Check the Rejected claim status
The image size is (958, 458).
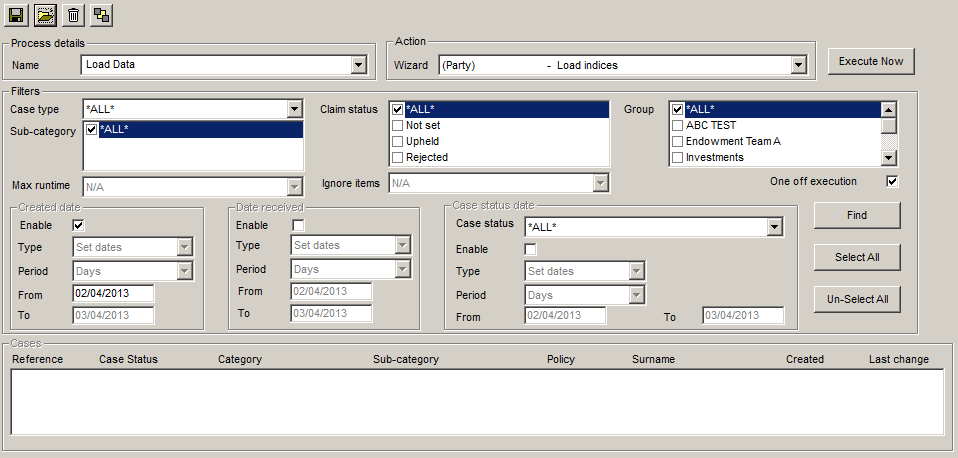(x=397, y=157)
